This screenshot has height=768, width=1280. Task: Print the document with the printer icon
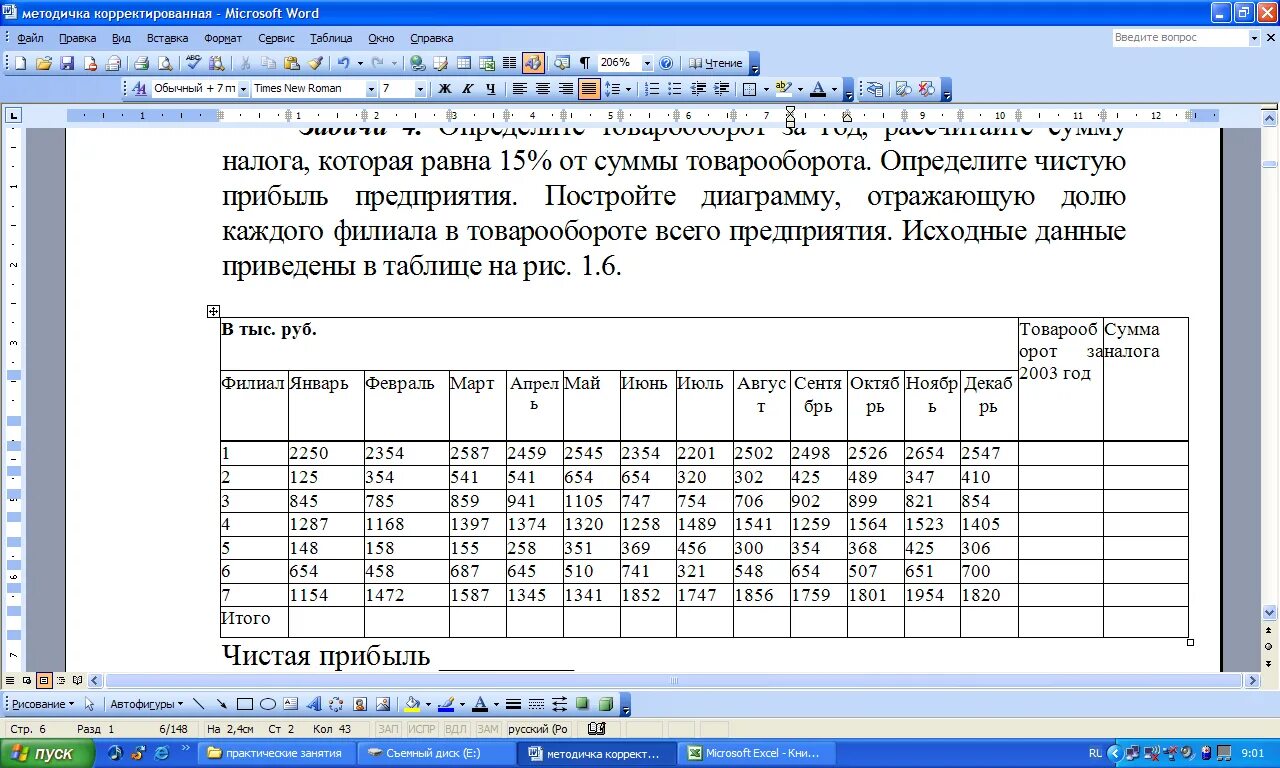[142, 63]
